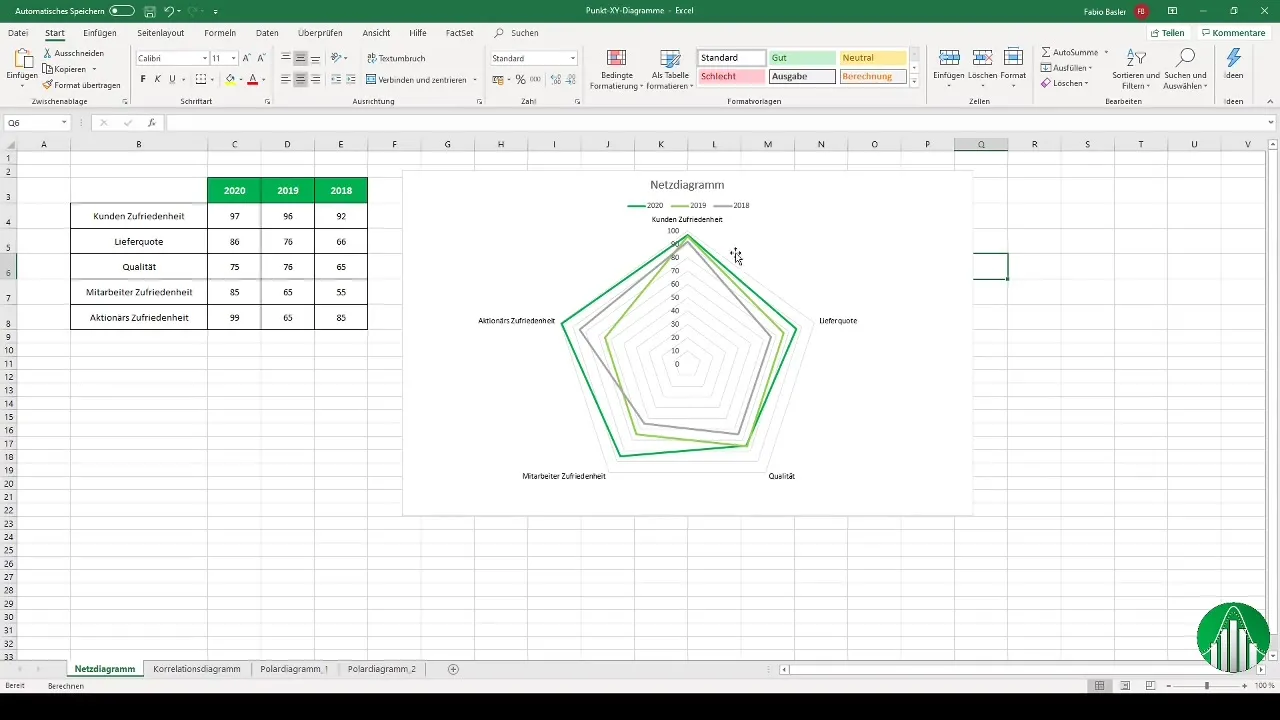
Task: Open the Formeln ribbon tab
Action: coord(220,33)
